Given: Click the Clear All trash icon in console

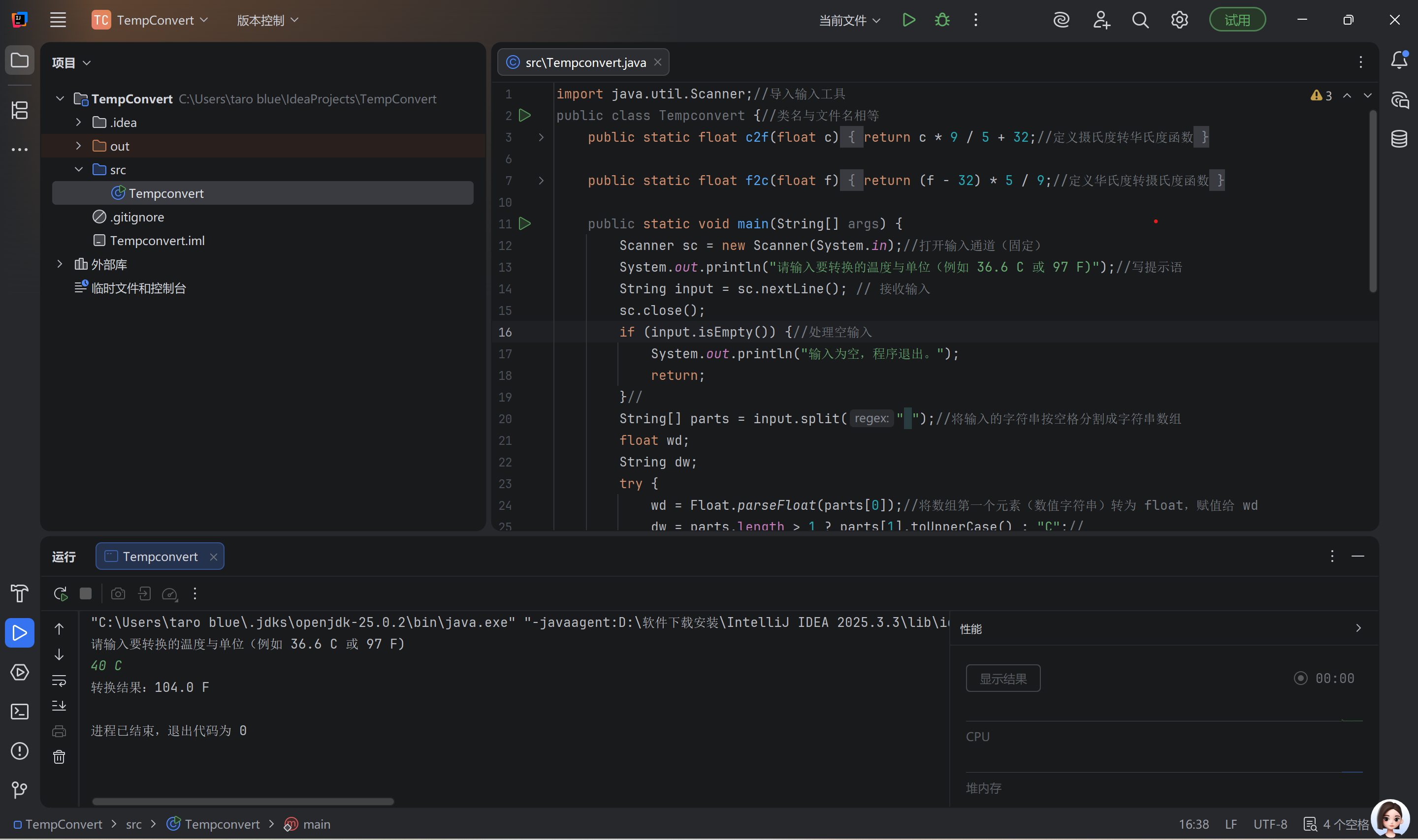Looking at the screenshot, I should click(x=59, y=757).
